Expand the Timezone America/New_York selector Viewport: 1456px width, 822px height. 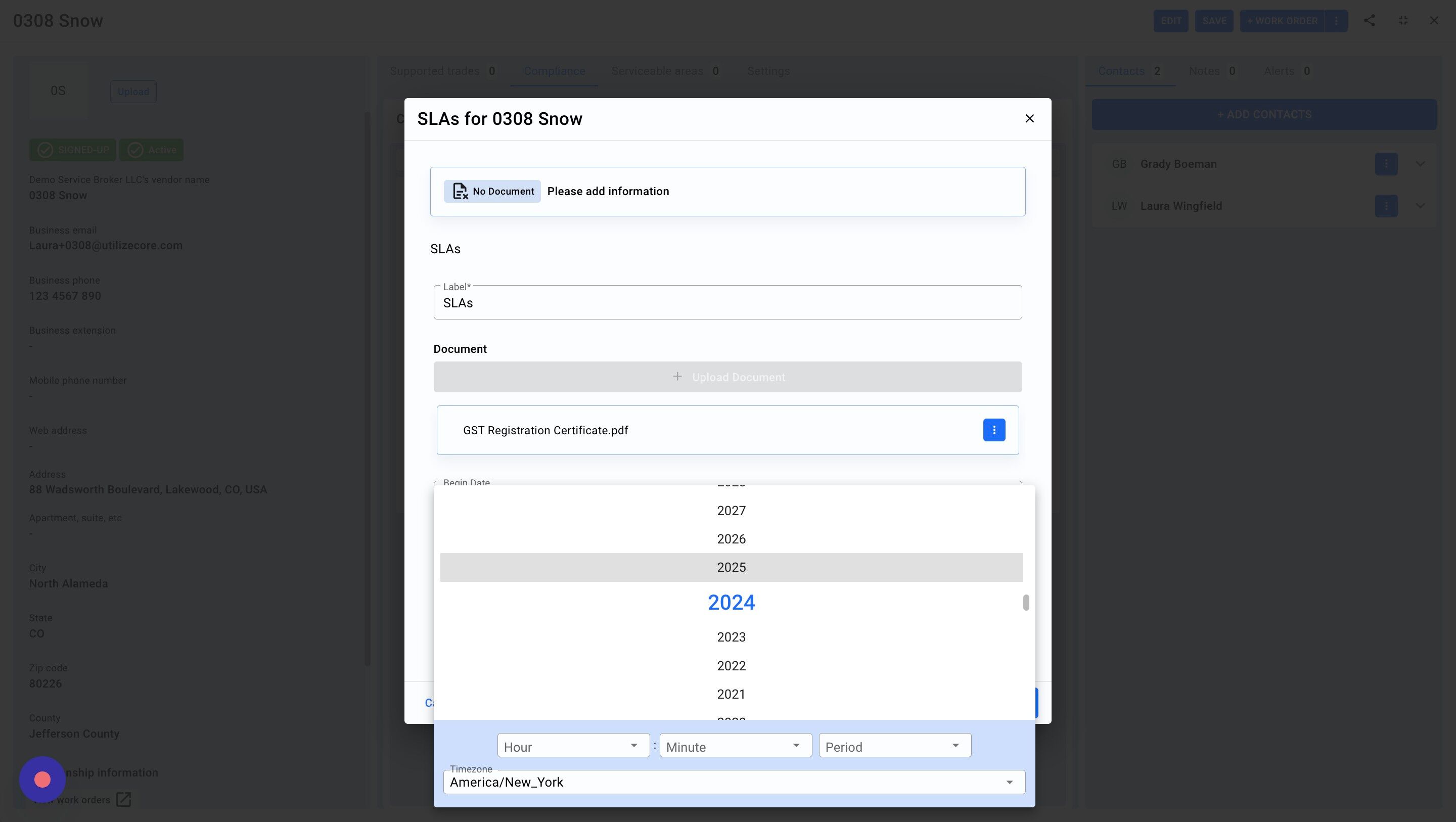pyautogui.click(x=734, y=783)
